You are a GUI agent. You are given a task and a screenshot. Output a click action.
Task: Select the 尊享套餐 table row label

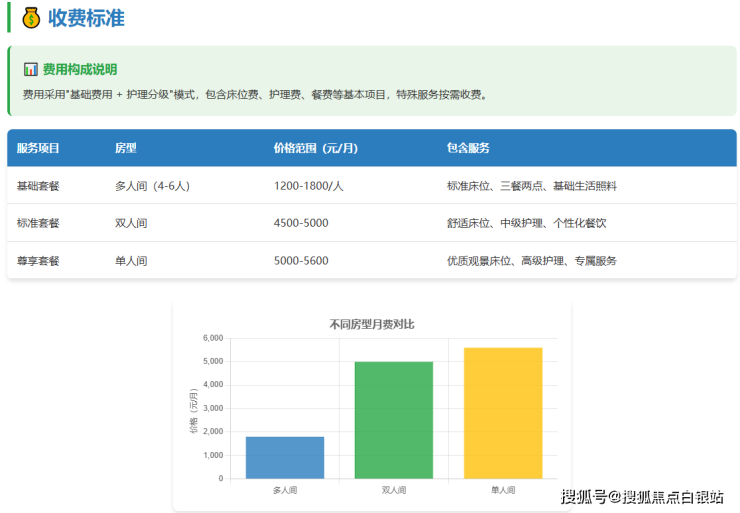pos(38,261)
